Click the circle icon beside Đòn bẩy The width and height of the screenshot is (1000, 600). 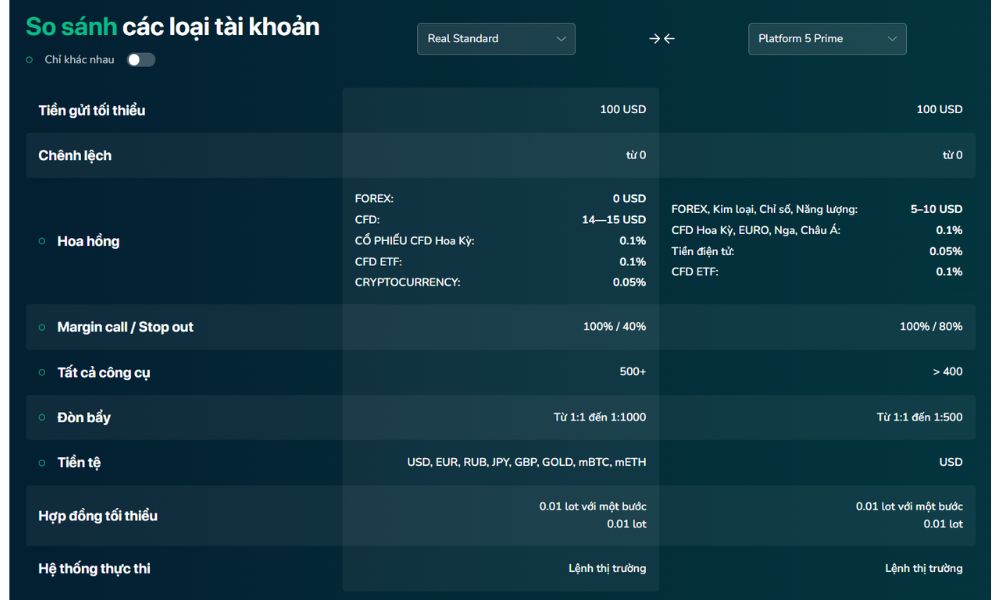pyautogui.click(x=42, y=417)
